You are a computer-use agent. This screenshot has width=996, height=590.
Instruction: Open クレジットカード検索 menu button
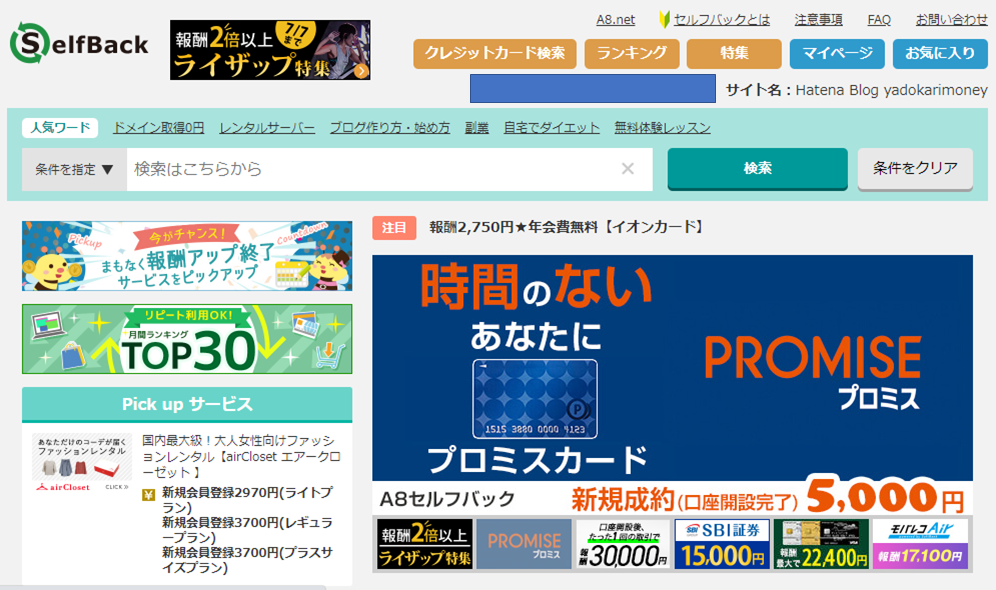495,53
